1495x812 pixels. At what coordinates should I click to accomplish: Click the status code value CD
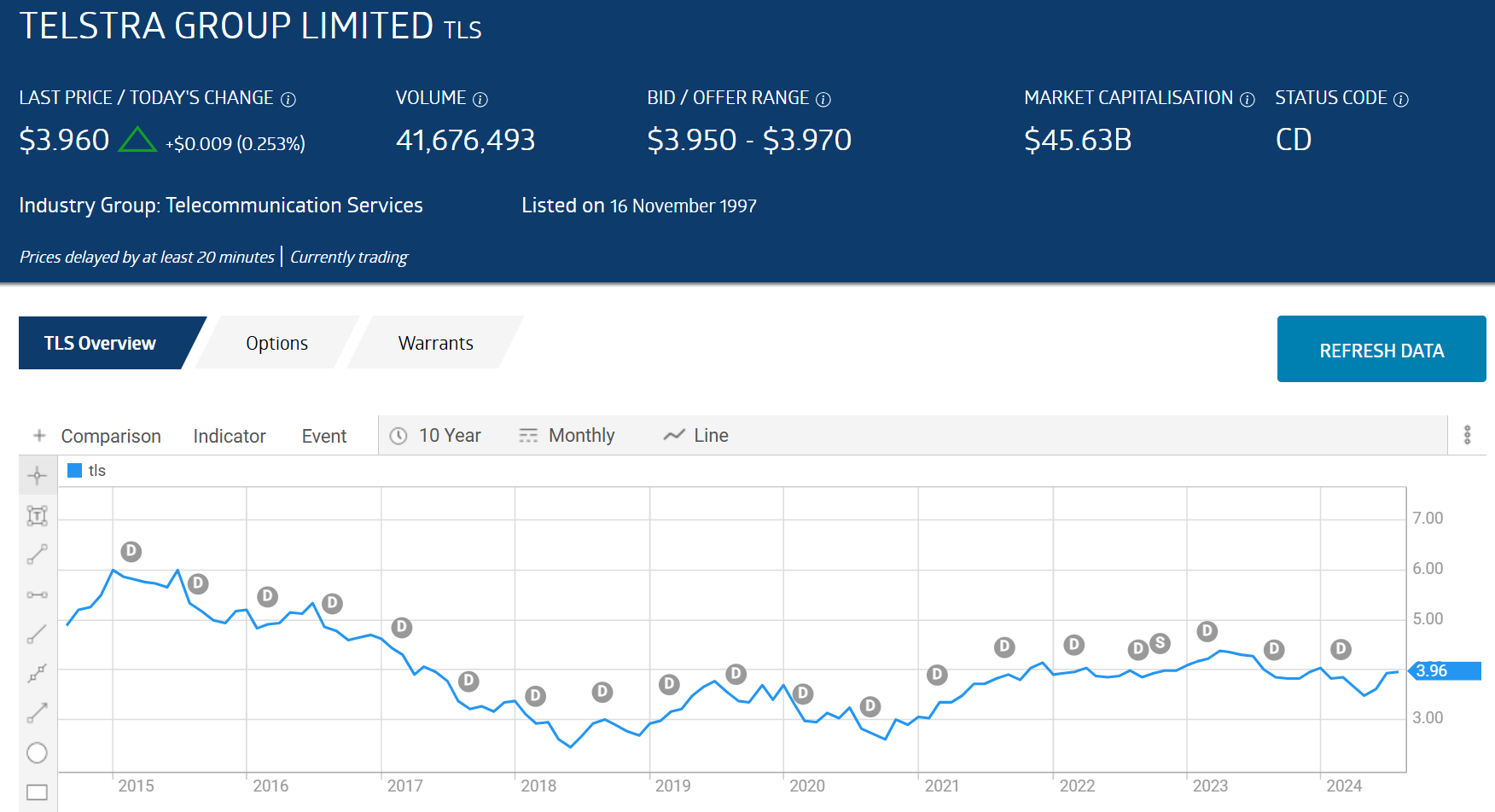[x=1294, y=140]
